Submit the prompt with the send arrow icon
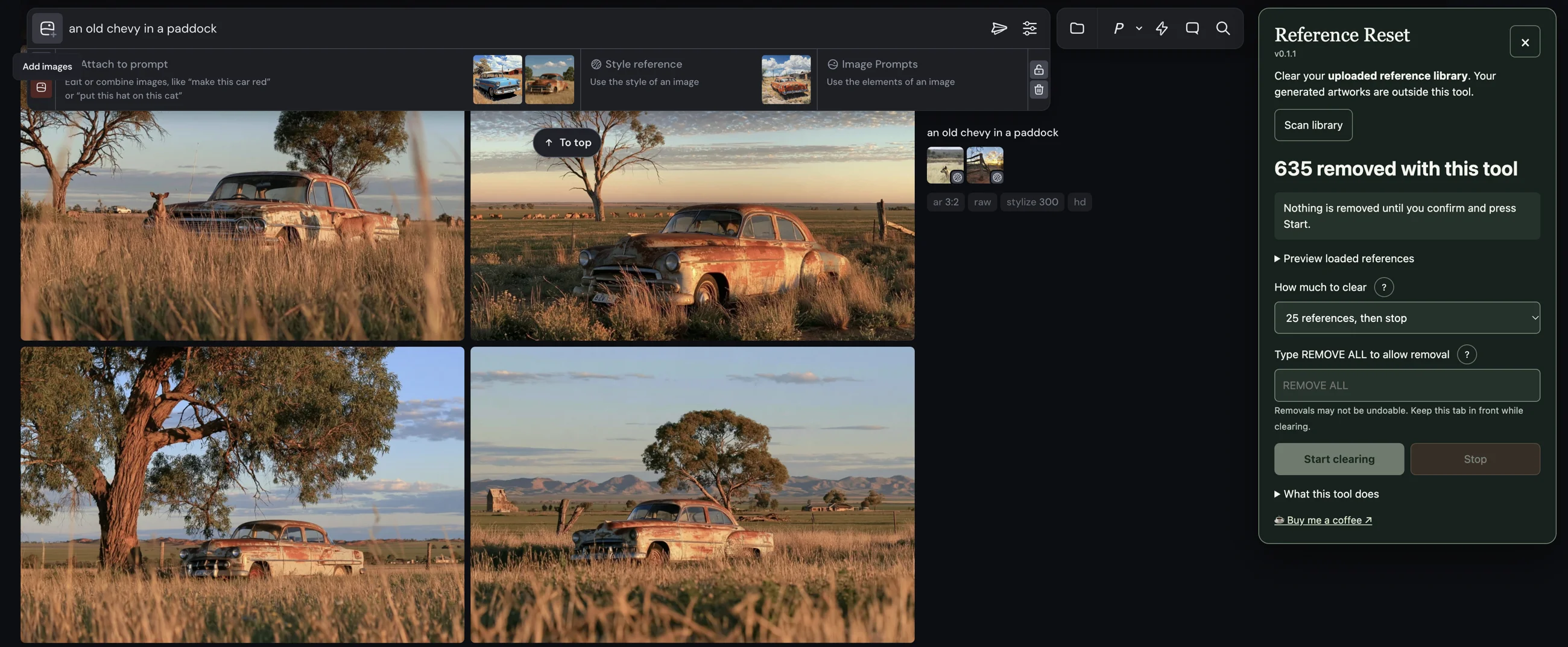 coord(998,28)
